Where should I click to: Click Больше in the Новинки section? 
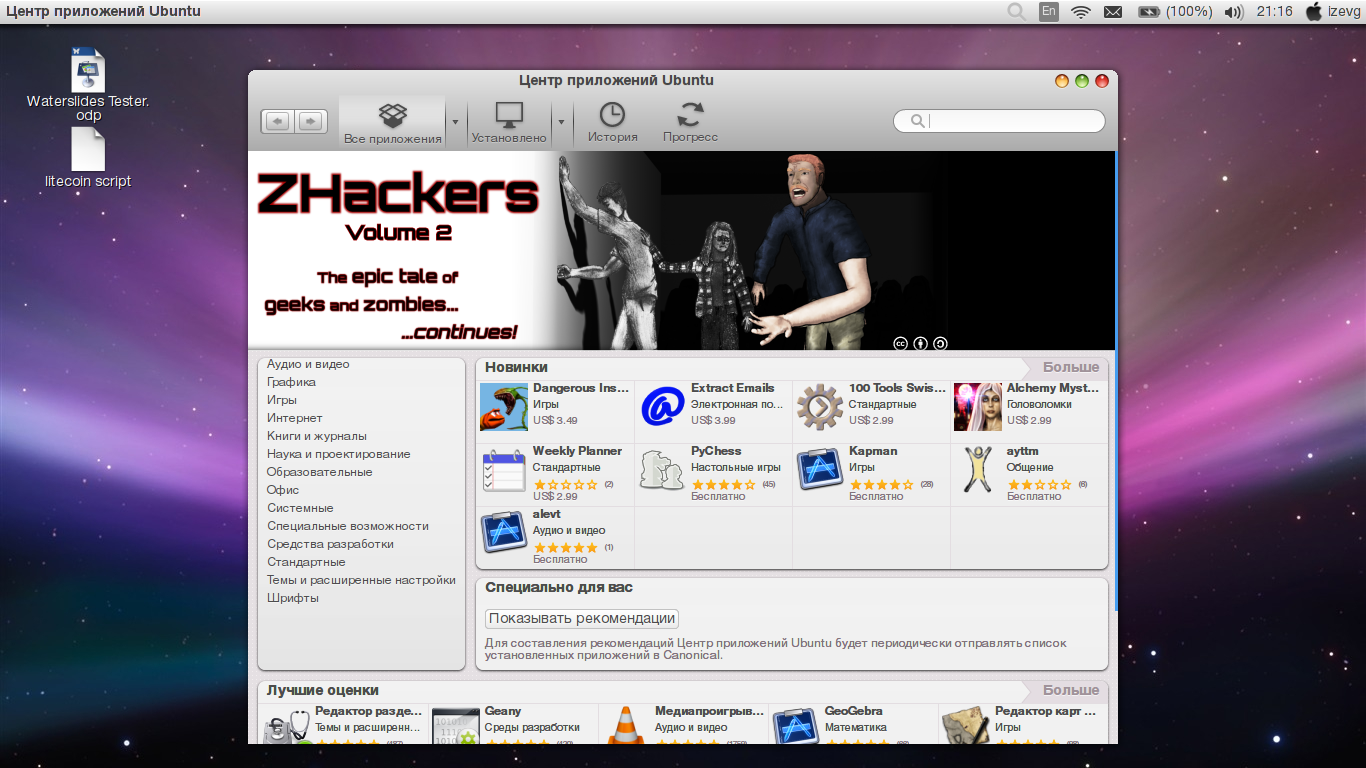pyautogui.click(x=1071, y=367)
